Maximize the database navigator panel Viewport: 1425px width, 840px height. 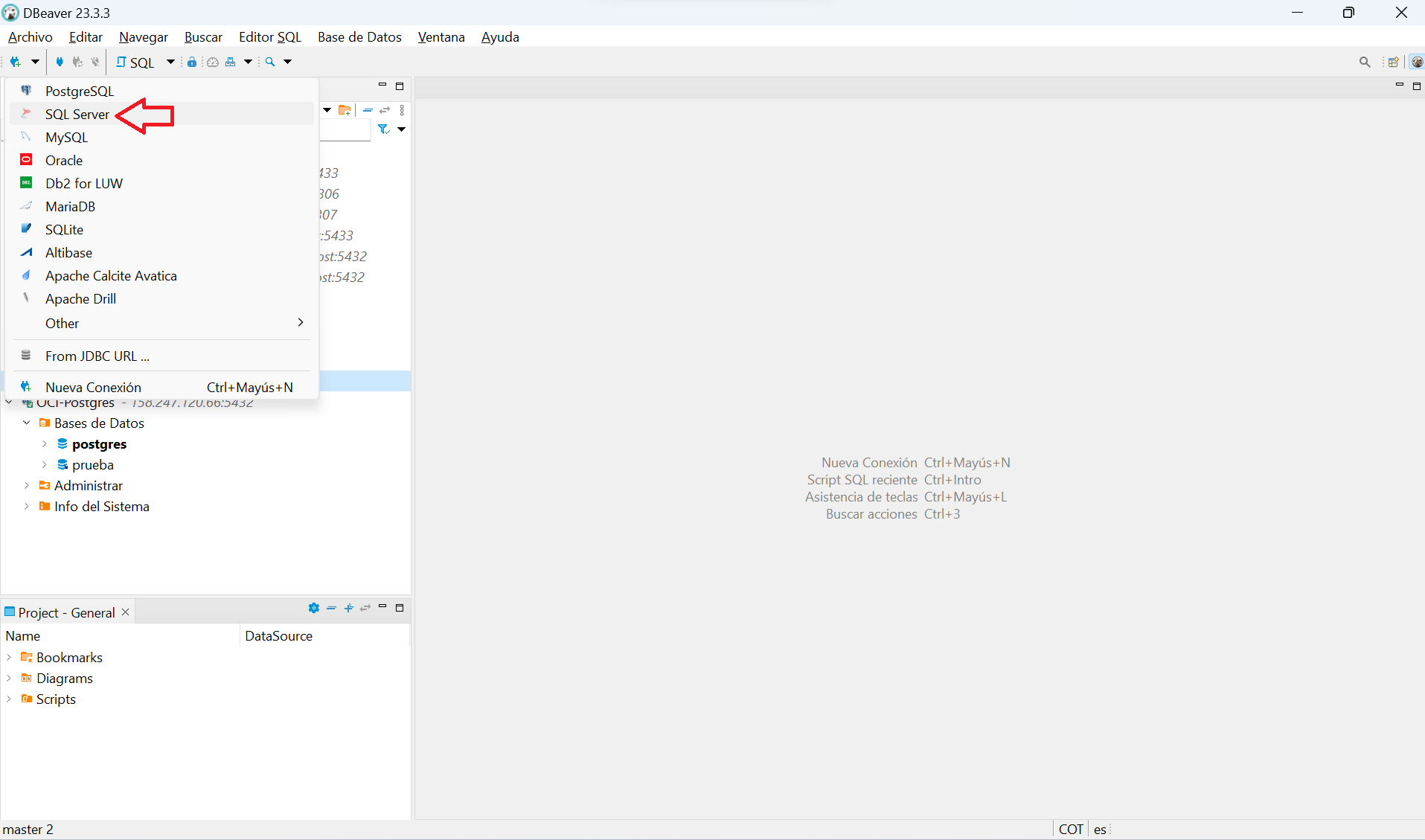click(x=400, y=86)
